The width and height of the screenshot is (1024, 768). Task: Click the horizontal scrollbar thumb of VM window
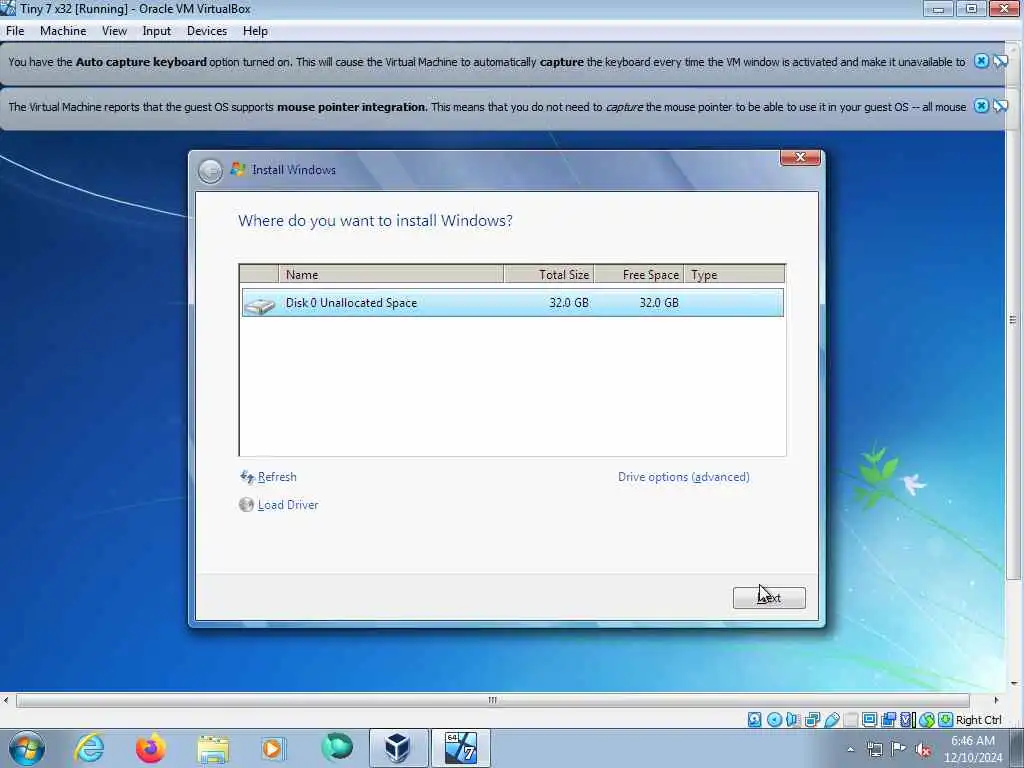tap(492, 700)
